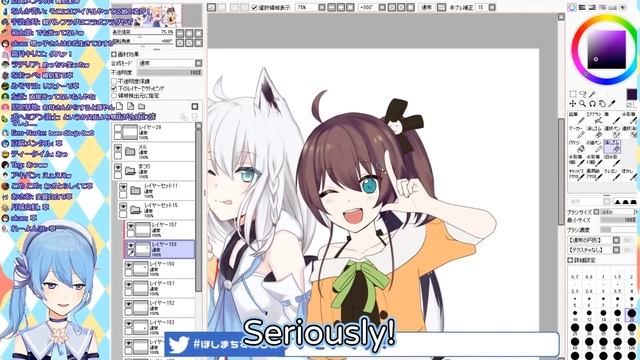Click the +000° rotation angle field
The image size is (640, 360).
[x=368, y=7]
